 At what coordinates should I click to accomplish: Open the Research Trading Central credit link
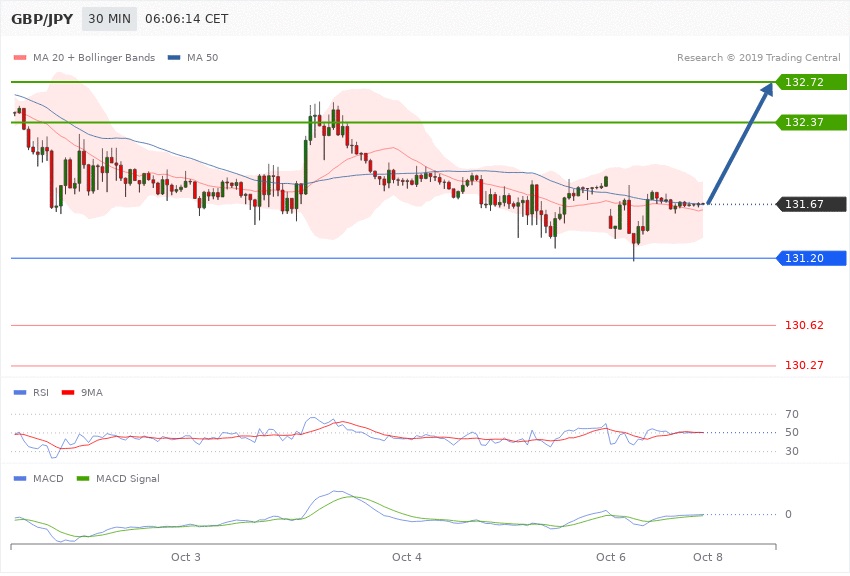[758, 57]
